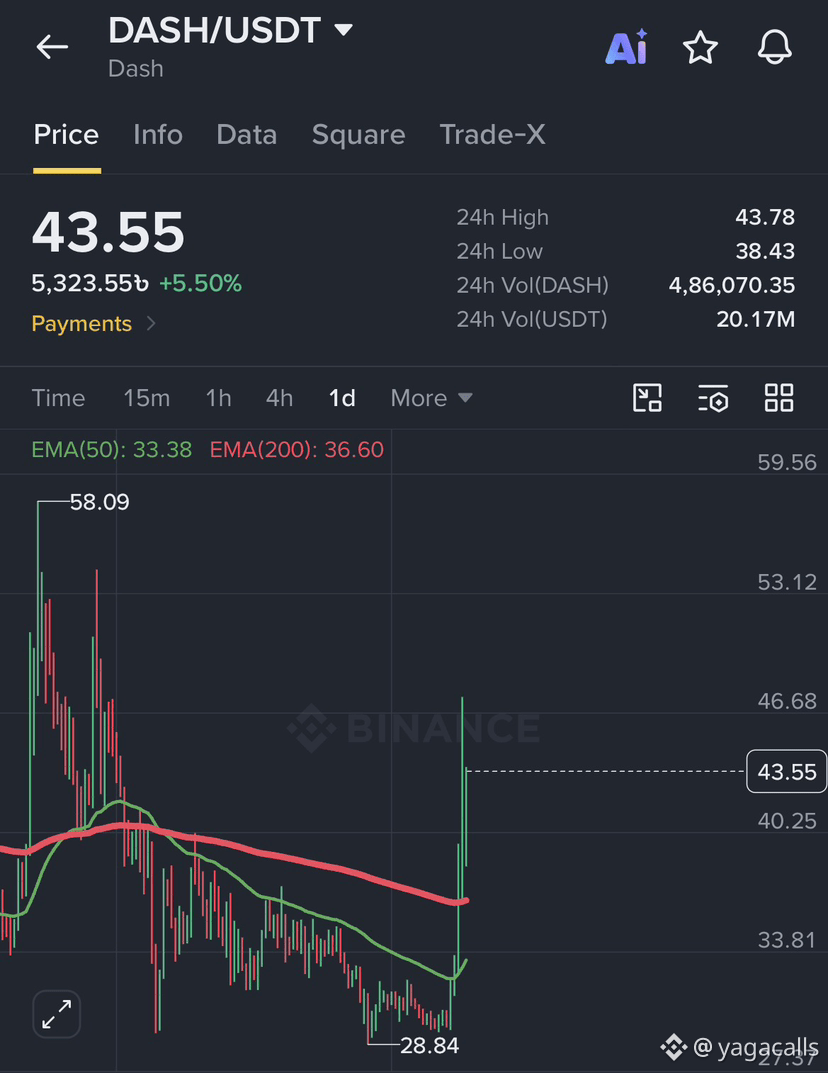Viewport: 828px width, 1073px height.
Task: Switch to the Info tab
Action: click(x=158, y=134)
